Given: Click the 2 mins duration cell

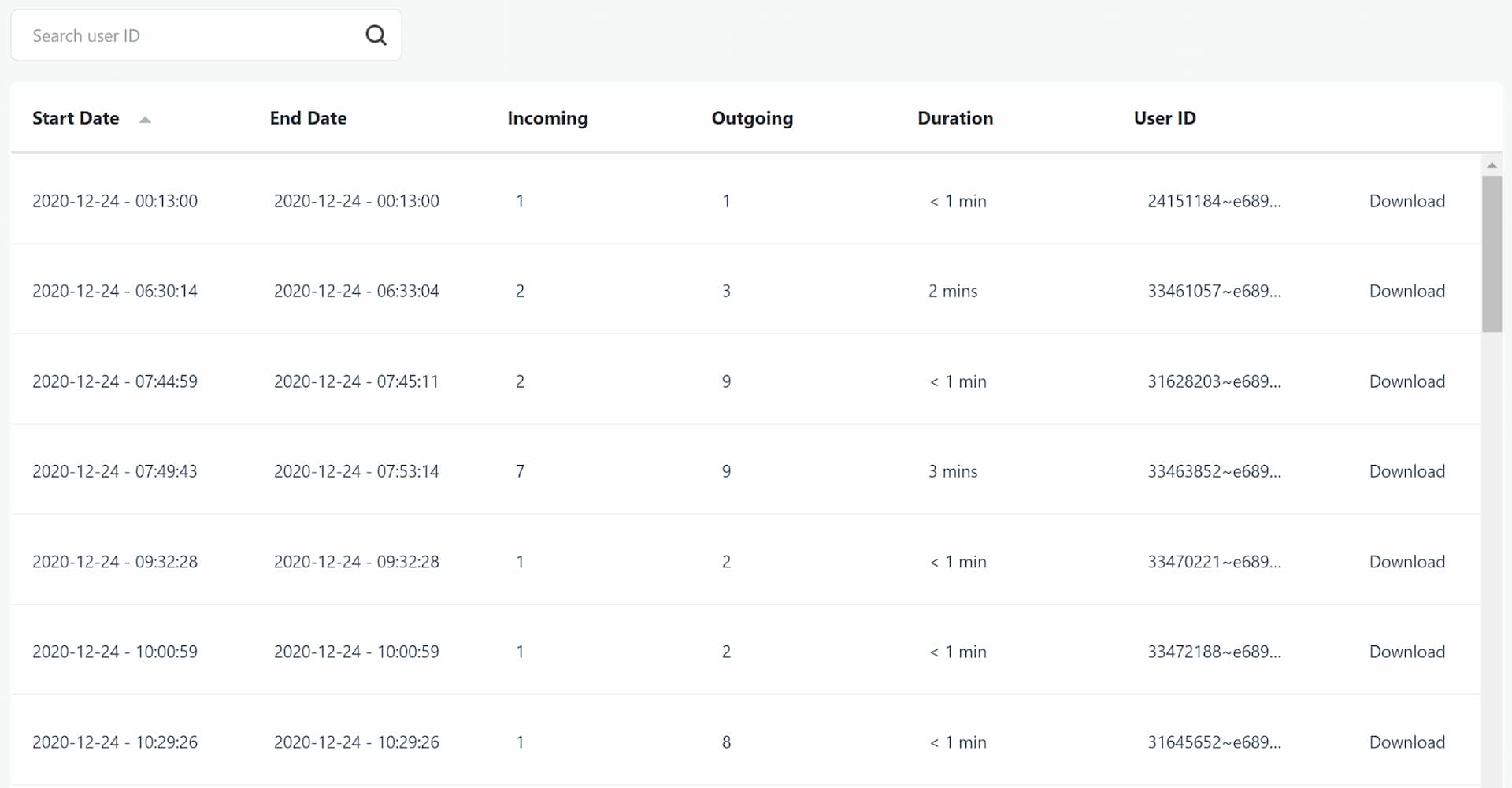Looking at the screenshot, I should 953,291.
